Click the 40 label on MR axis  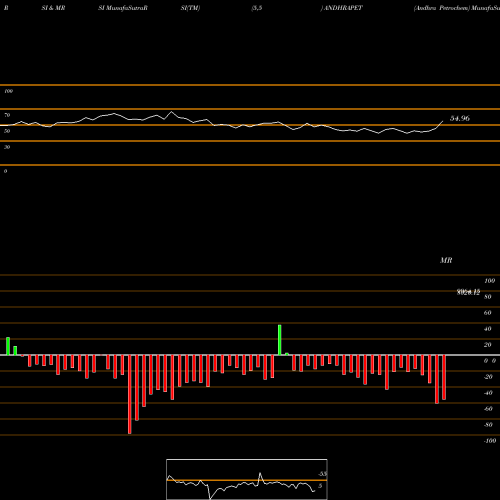pyautogui.click(x=487, y=329)
